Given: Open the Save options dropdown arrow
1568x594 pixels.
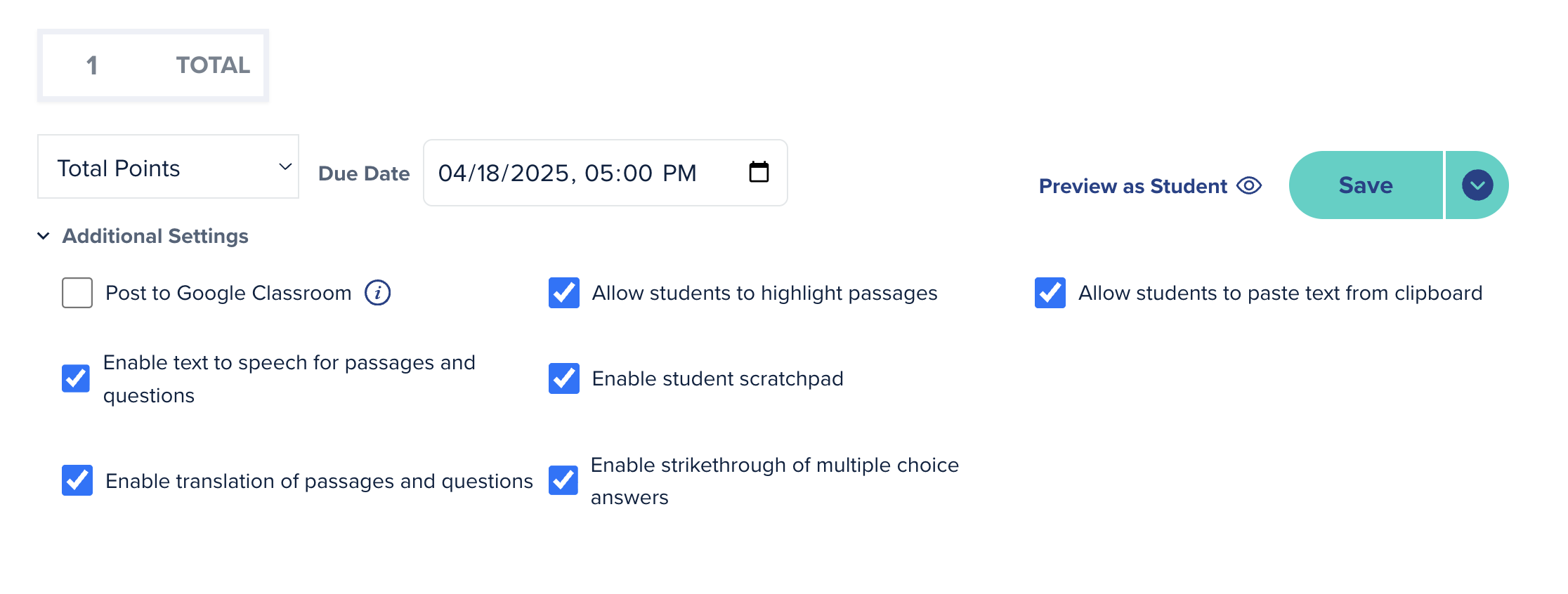Looking at the screenshot, I should click(x=1477, y=185).
